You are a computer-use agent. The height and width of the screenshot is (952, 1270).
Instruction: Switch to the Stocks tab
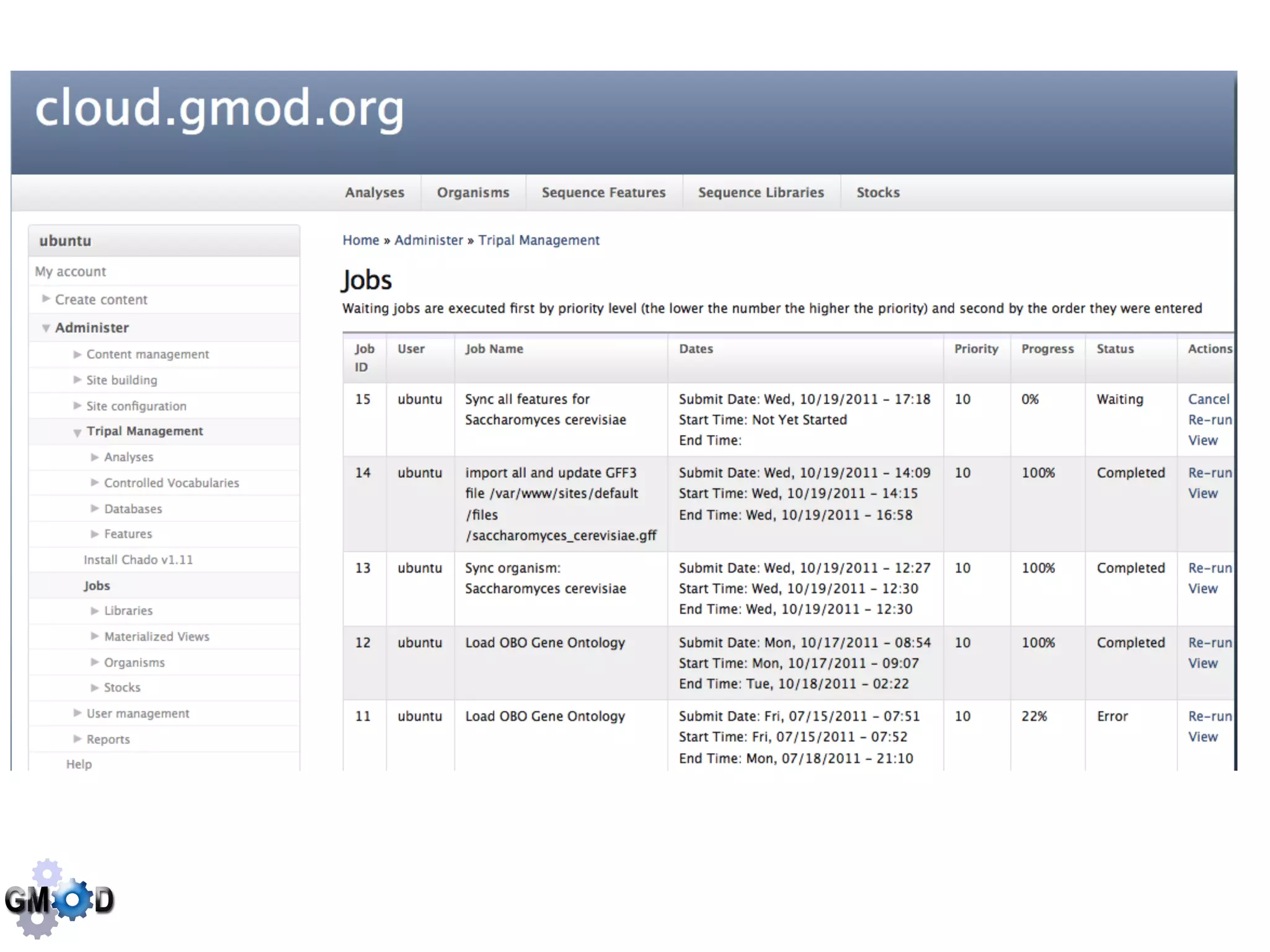[x=877, y=193]
